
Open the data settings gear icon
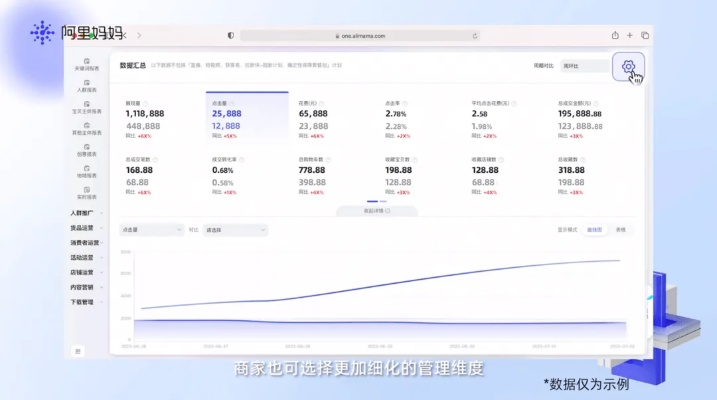click(x=628, y=67)
